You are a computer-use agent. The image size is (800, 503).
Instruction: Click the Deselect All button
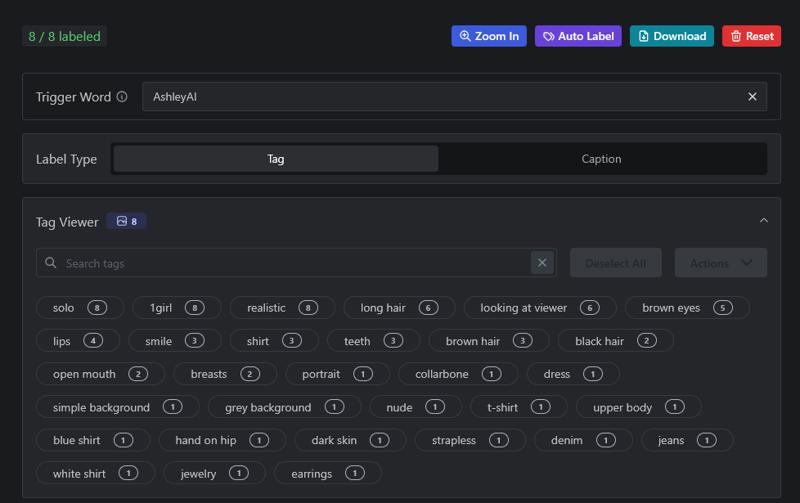tap(615, 263)
